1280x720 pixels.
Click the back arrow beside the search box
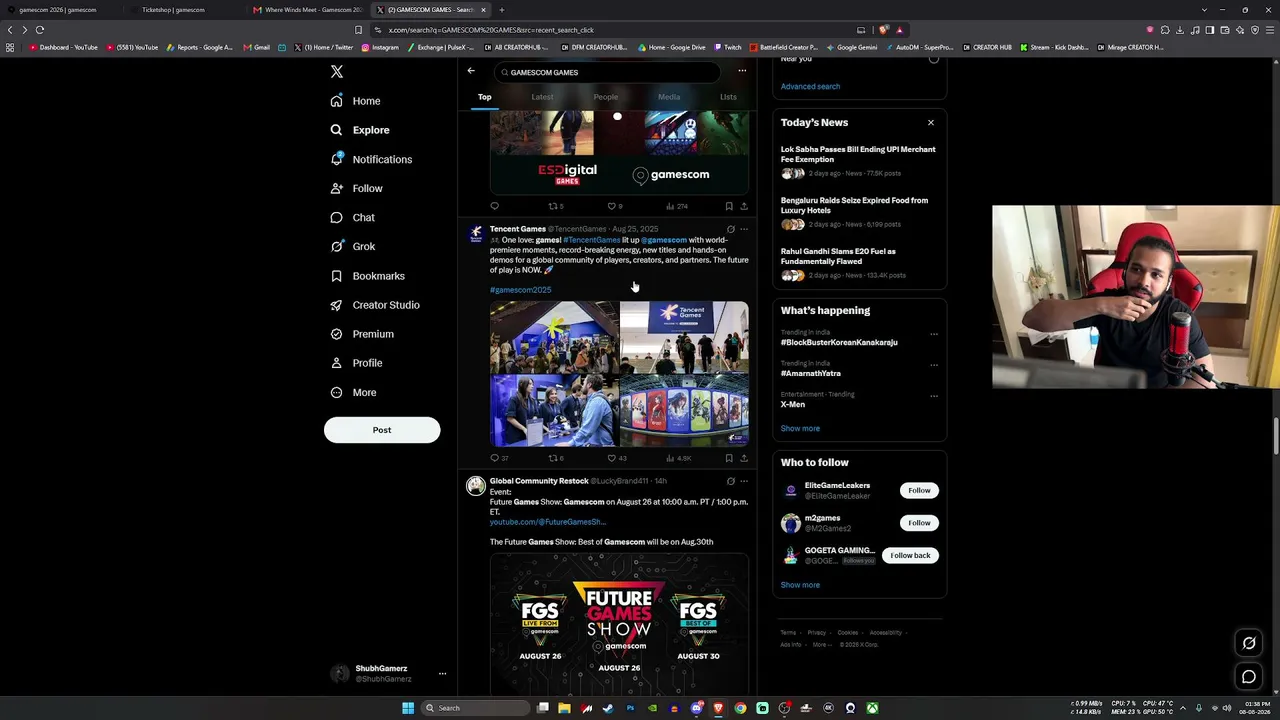471,71
